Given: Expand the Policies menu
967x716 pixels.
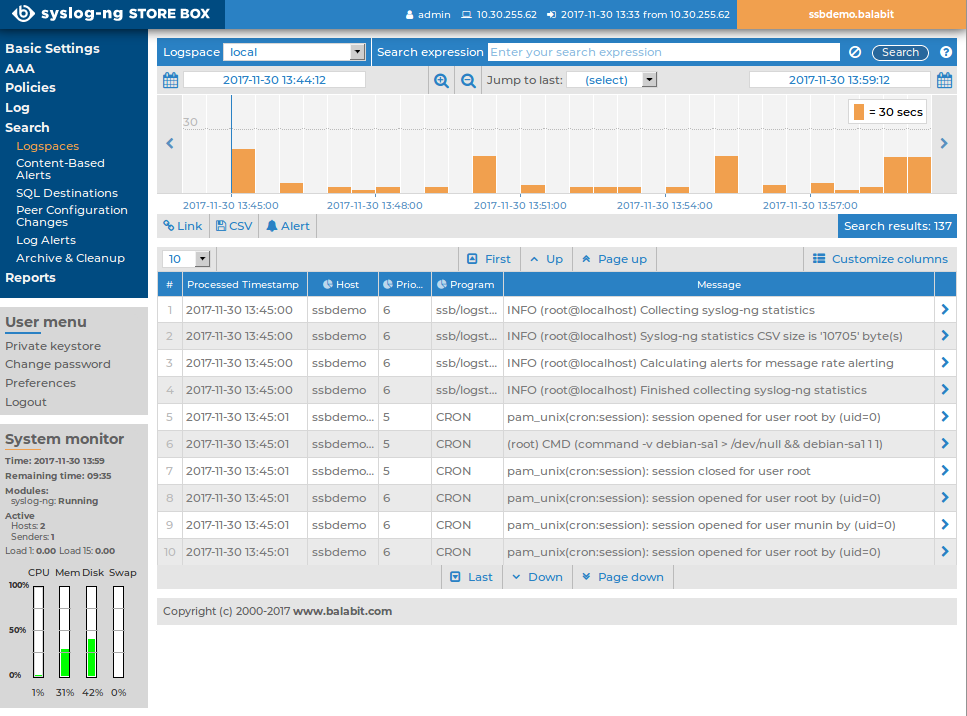Looking at the screenshot, I should [30, 88].
